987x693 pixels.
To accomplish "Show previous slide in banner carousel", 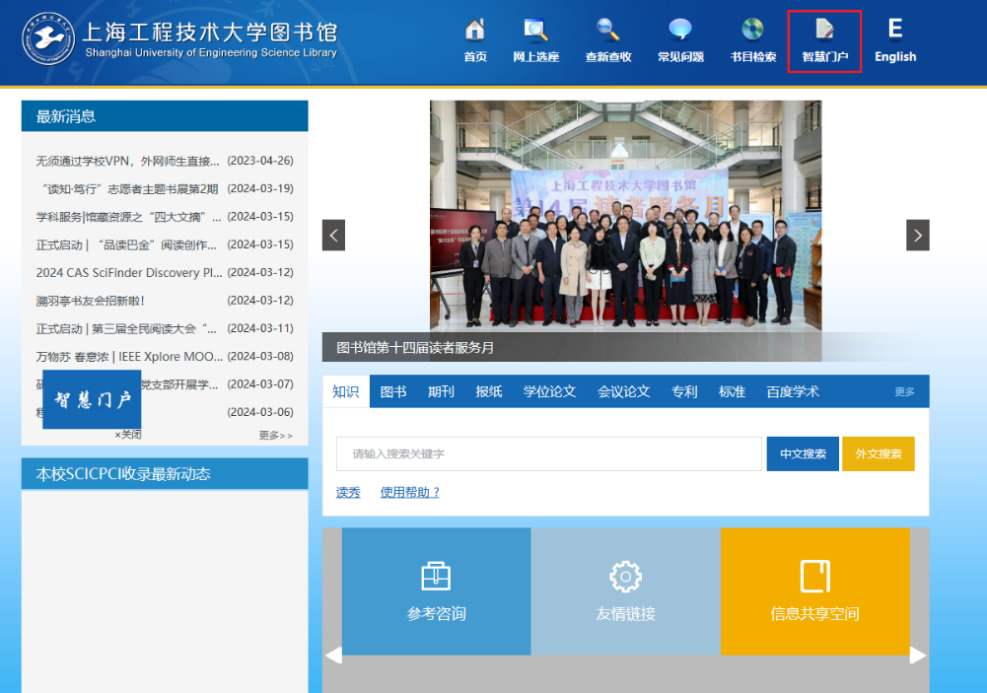I will click(334, 235).
